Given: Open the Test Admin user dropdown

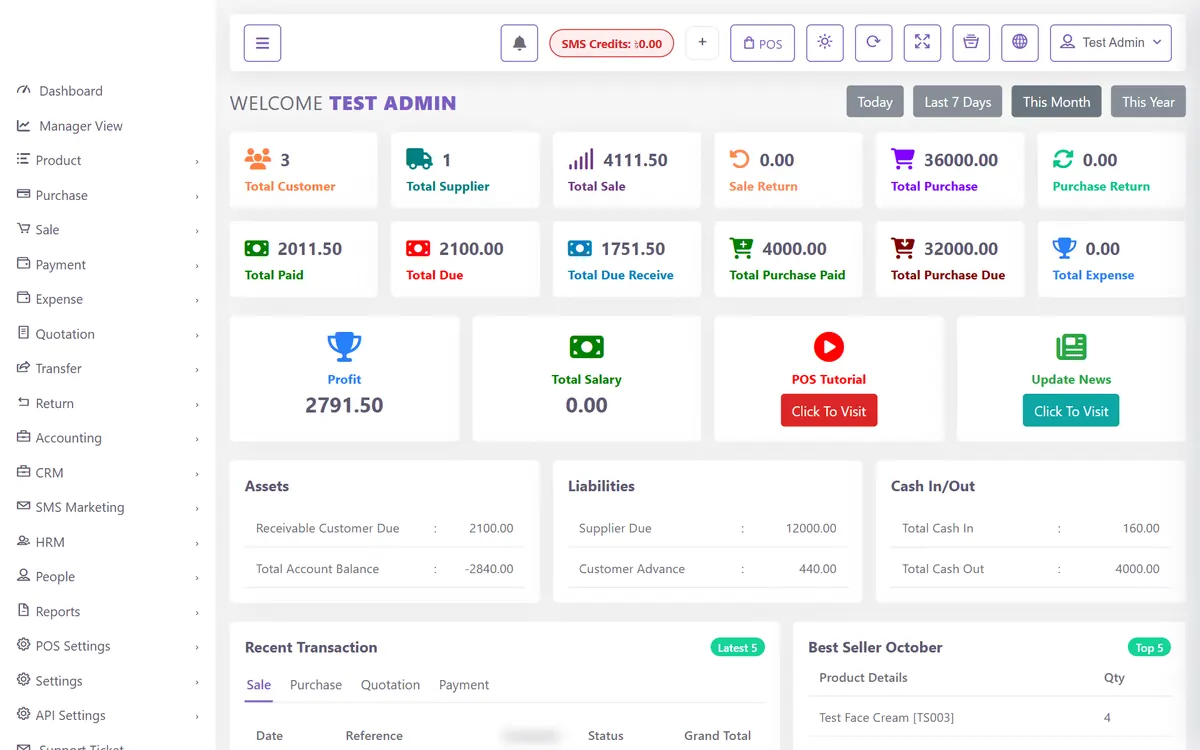Looking at the screenshot, I should [1110, 43].
